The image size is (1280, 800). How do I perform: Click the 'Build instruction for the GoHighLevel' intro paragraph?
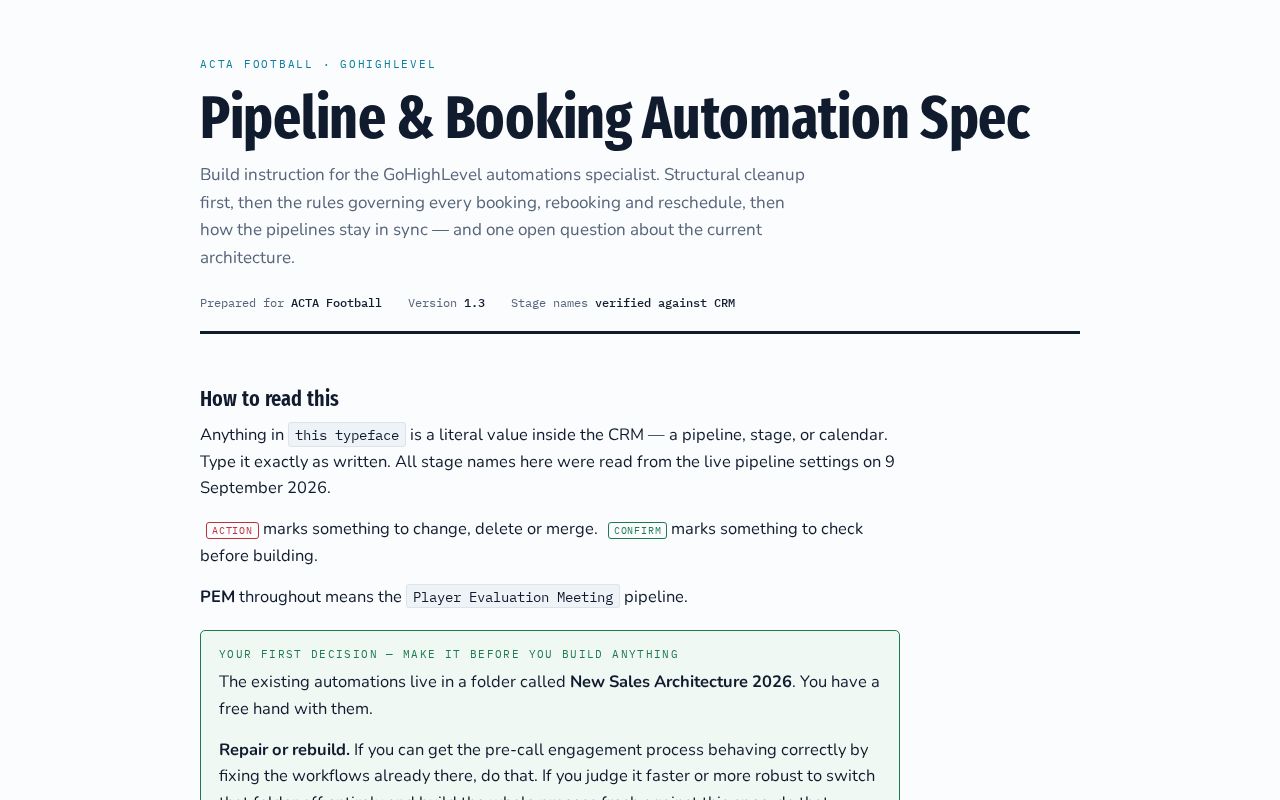[x=502, y=216]
